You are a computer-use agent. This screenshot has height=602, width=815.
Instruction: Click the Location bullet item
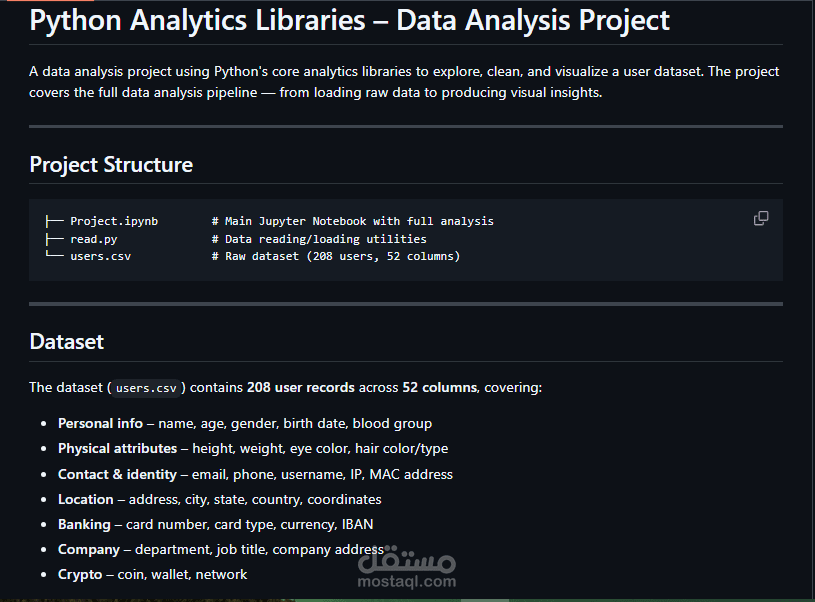pyautogui.click(x=219, y=499)
